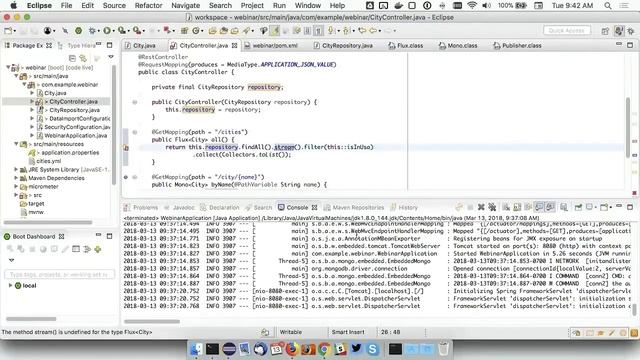Close the CityController.java editor tab

234,45
